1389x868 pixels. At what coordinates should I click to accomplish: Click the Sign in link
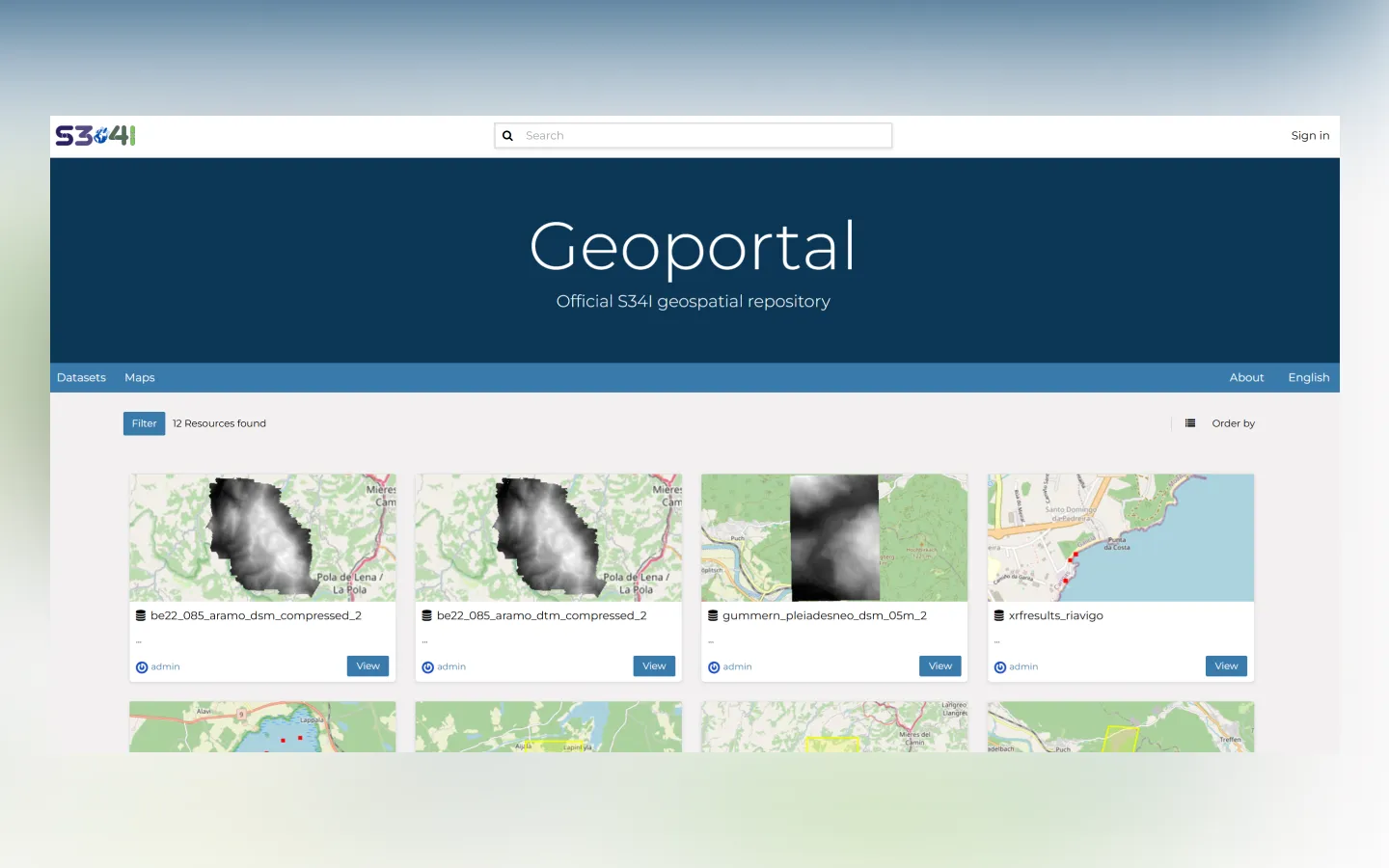coord(1310,136)
